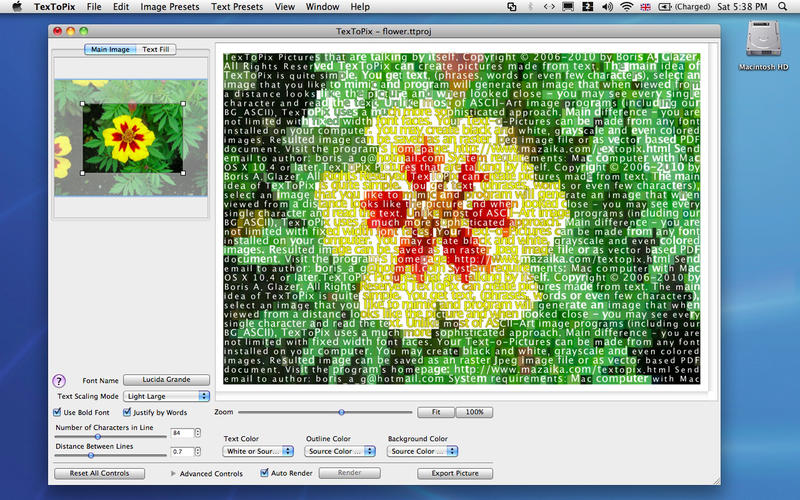800x500 pixels.
Task: Toggle the Justify by Words checkbox
Action: [128, 412]
